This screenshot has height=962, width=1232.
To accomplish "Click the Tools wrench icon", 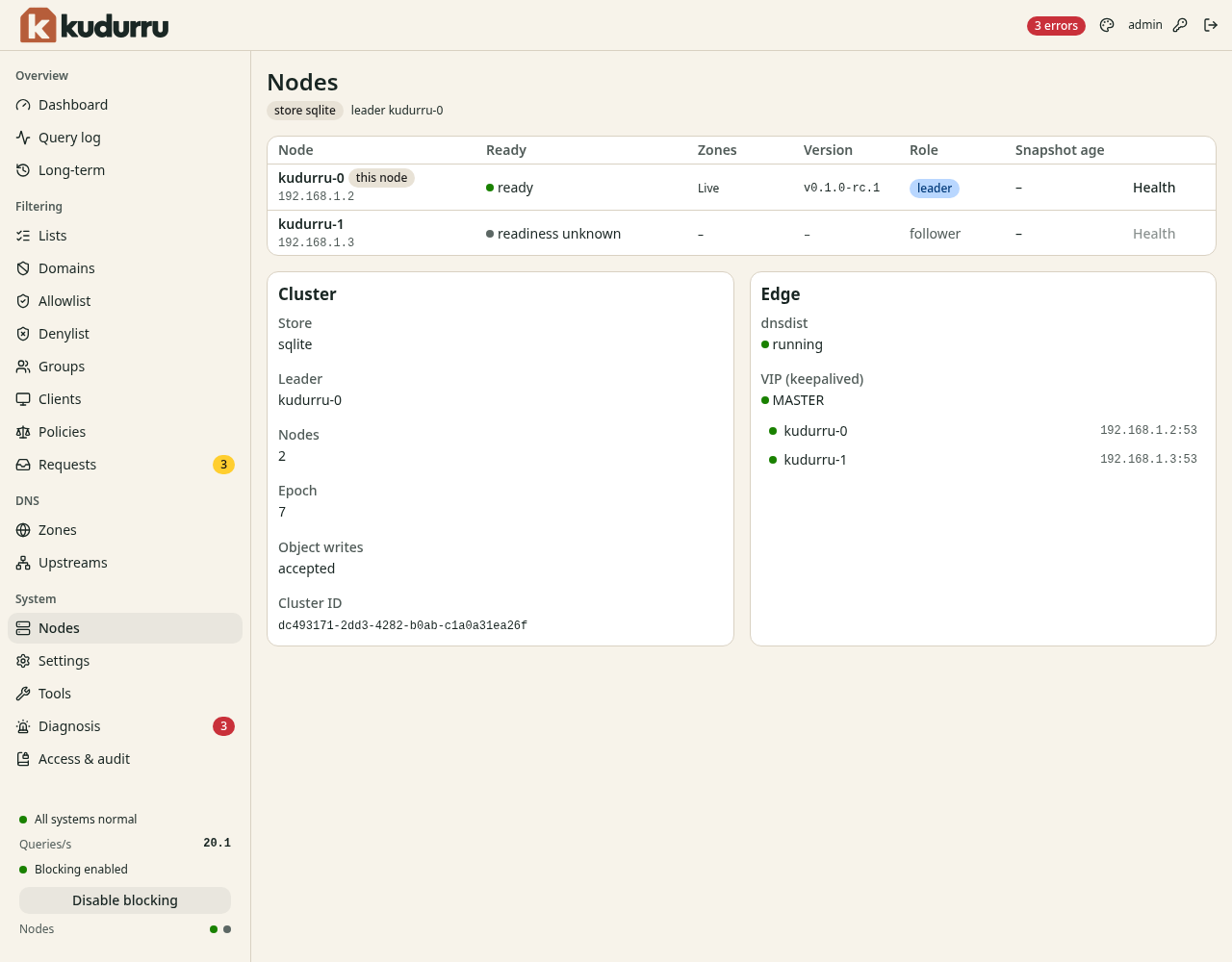I will click(23, 694).
